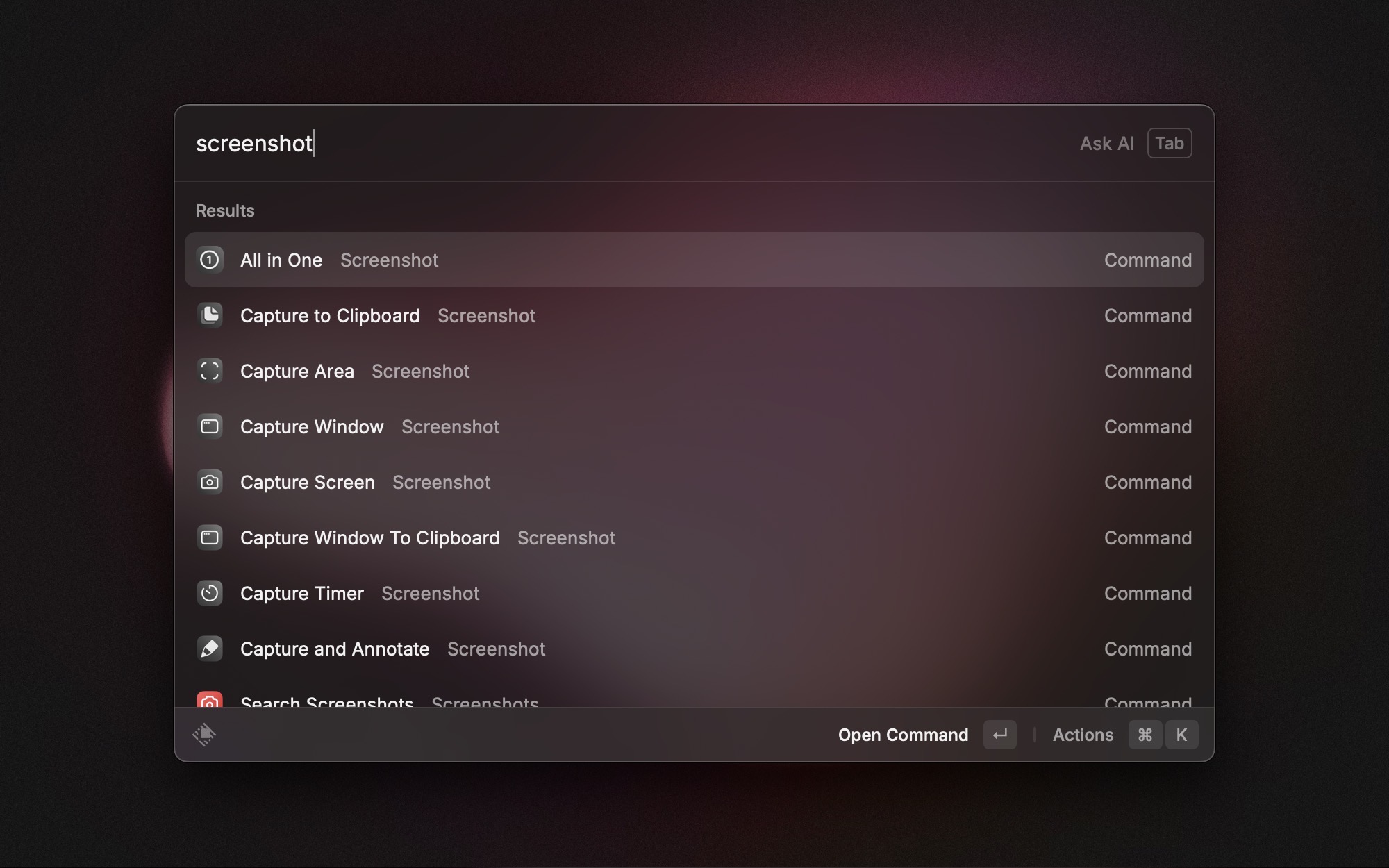The width and height of the screenshot is (1389, 868).
Task: Click the Capture Window To Clipboard icon
Action: 210,537
